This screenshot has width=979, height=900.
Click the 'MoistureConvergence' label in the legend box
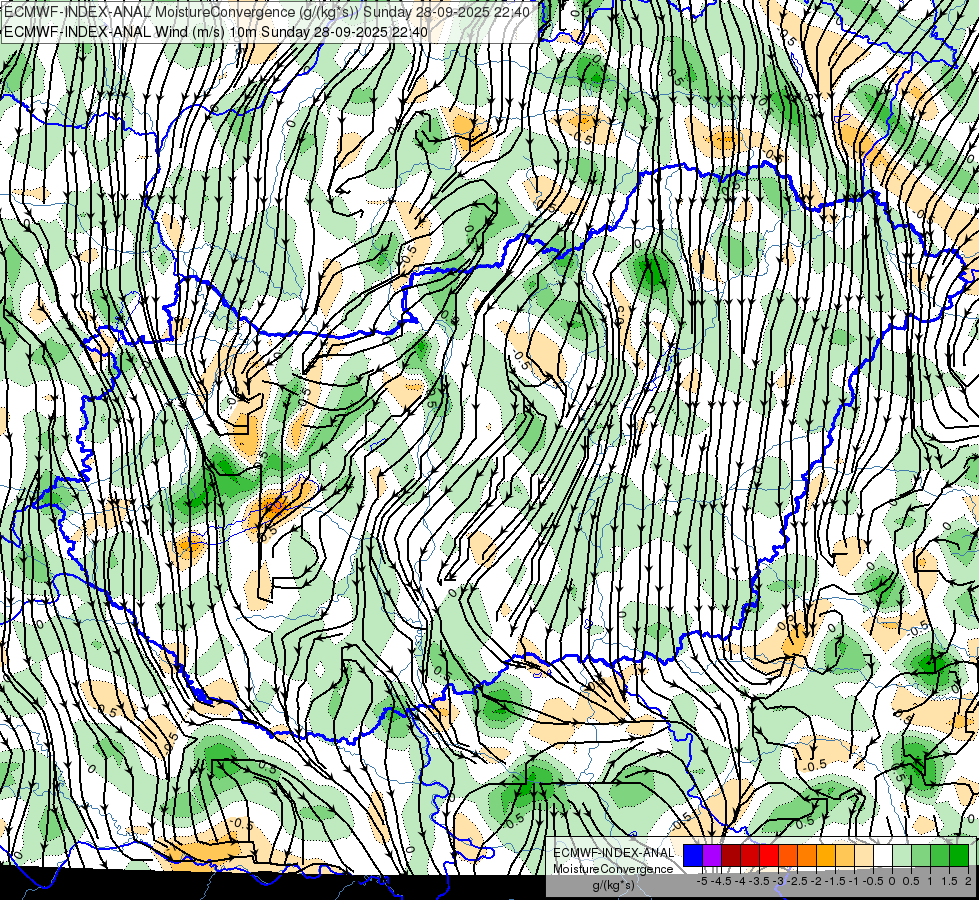click(x=613, y=869)
